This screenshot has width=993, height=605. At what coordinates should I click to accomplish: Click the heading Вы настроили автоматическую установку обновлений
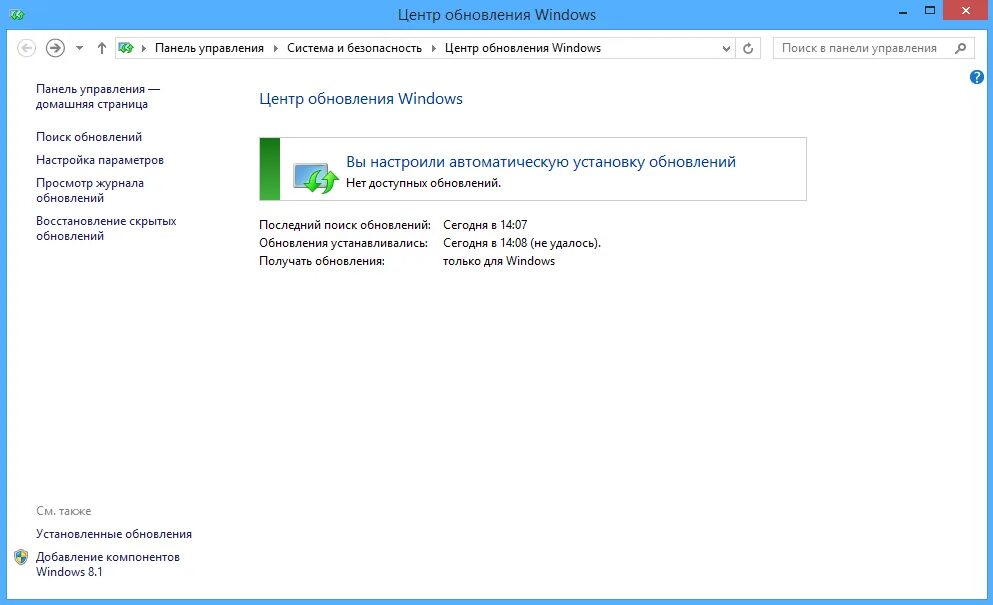(x=541, y=162)
